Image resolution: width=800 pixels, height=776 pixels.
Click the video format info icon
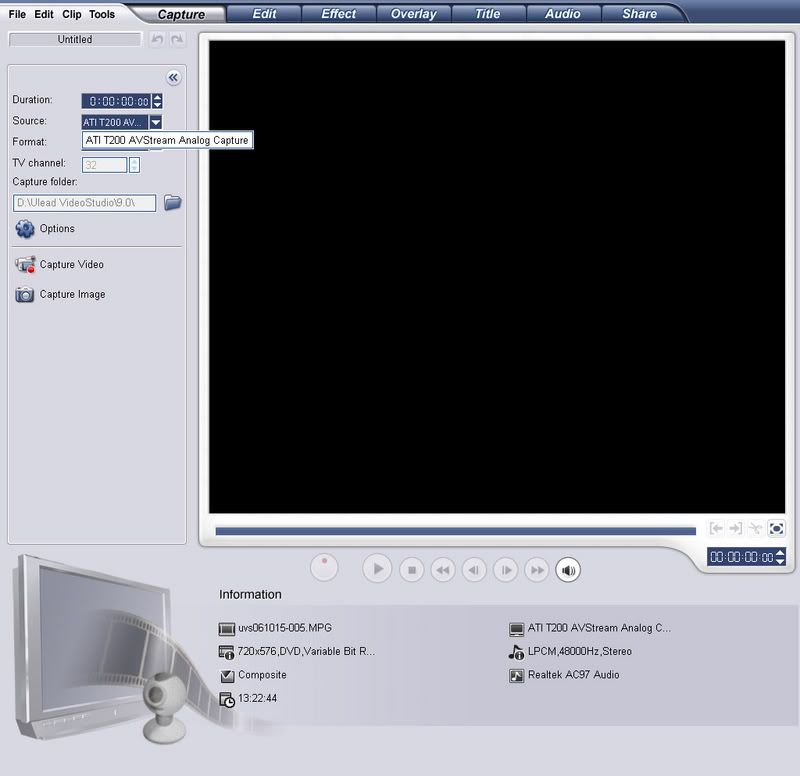[x=227, y=652]
